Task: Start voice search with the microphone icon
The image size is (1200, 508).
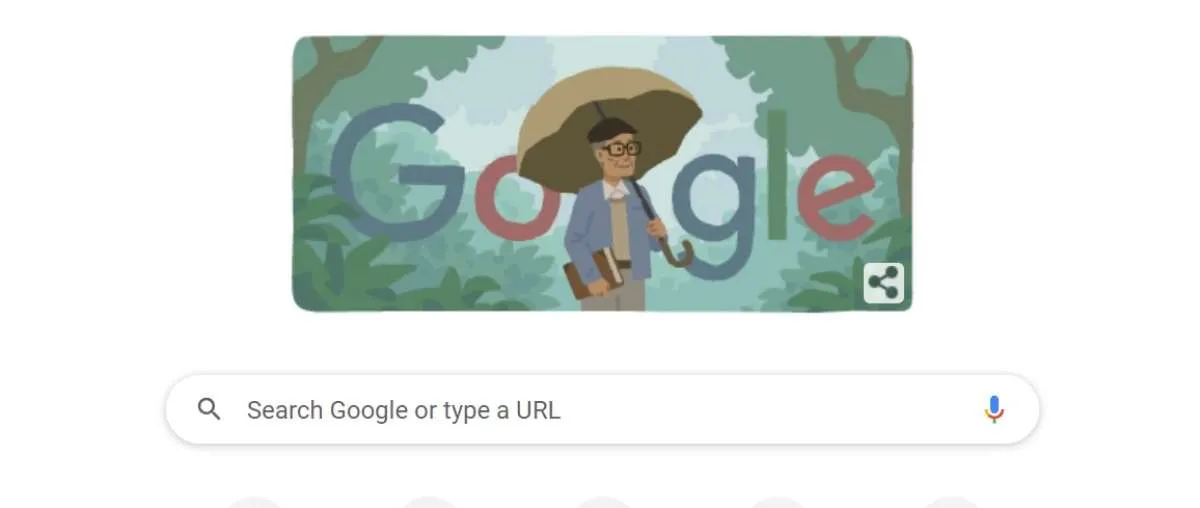Action: [993, 409]
